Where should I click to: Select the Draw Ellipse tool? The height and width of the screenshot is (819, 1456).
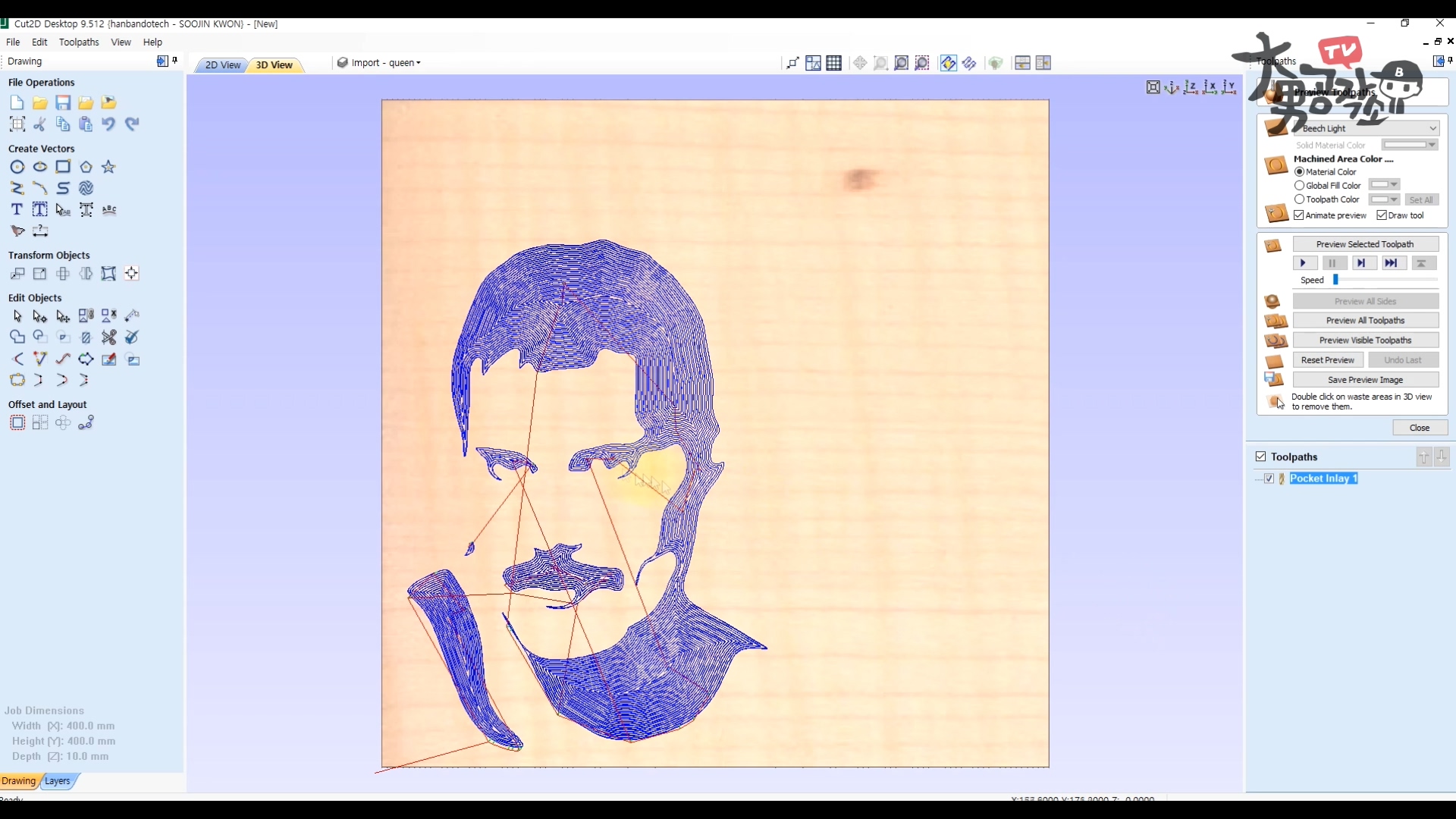39,167
